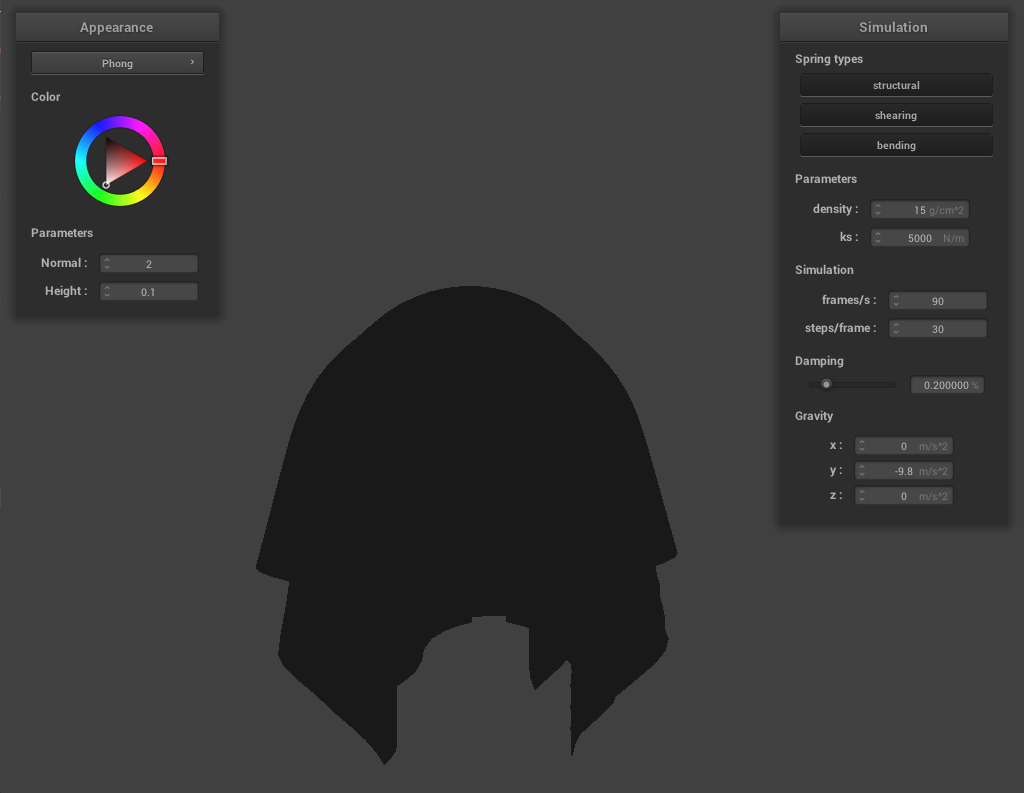Click the steps/frame value field
1024x793 pixels.
click(x=938, y=329)
